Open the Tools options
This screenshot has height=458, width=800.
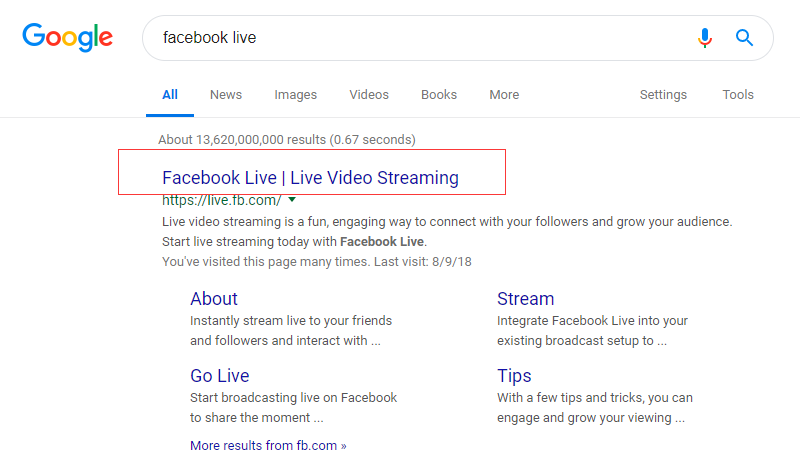pyautogui.click(x=738, y=95)
